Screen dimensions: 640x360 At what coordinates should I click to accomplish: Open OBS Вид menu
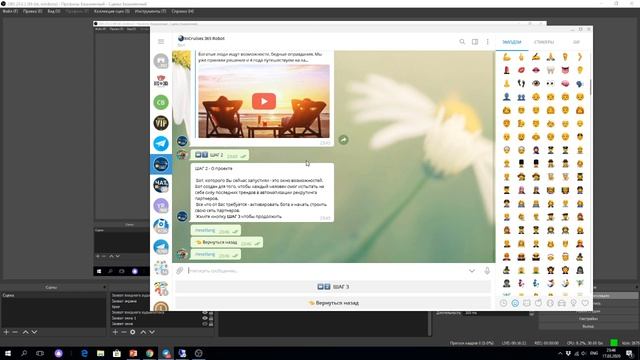click(54, 11)
